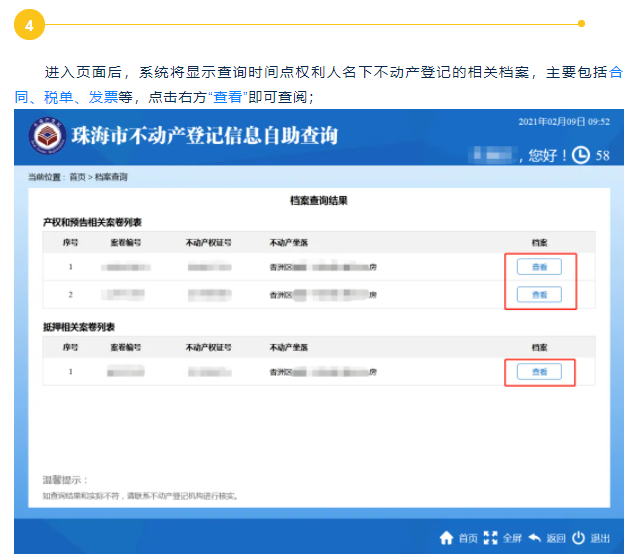Screen dimensions: 635x560
Task: Select 档案查询 in the breadcrumb
Action: point(111,177)
